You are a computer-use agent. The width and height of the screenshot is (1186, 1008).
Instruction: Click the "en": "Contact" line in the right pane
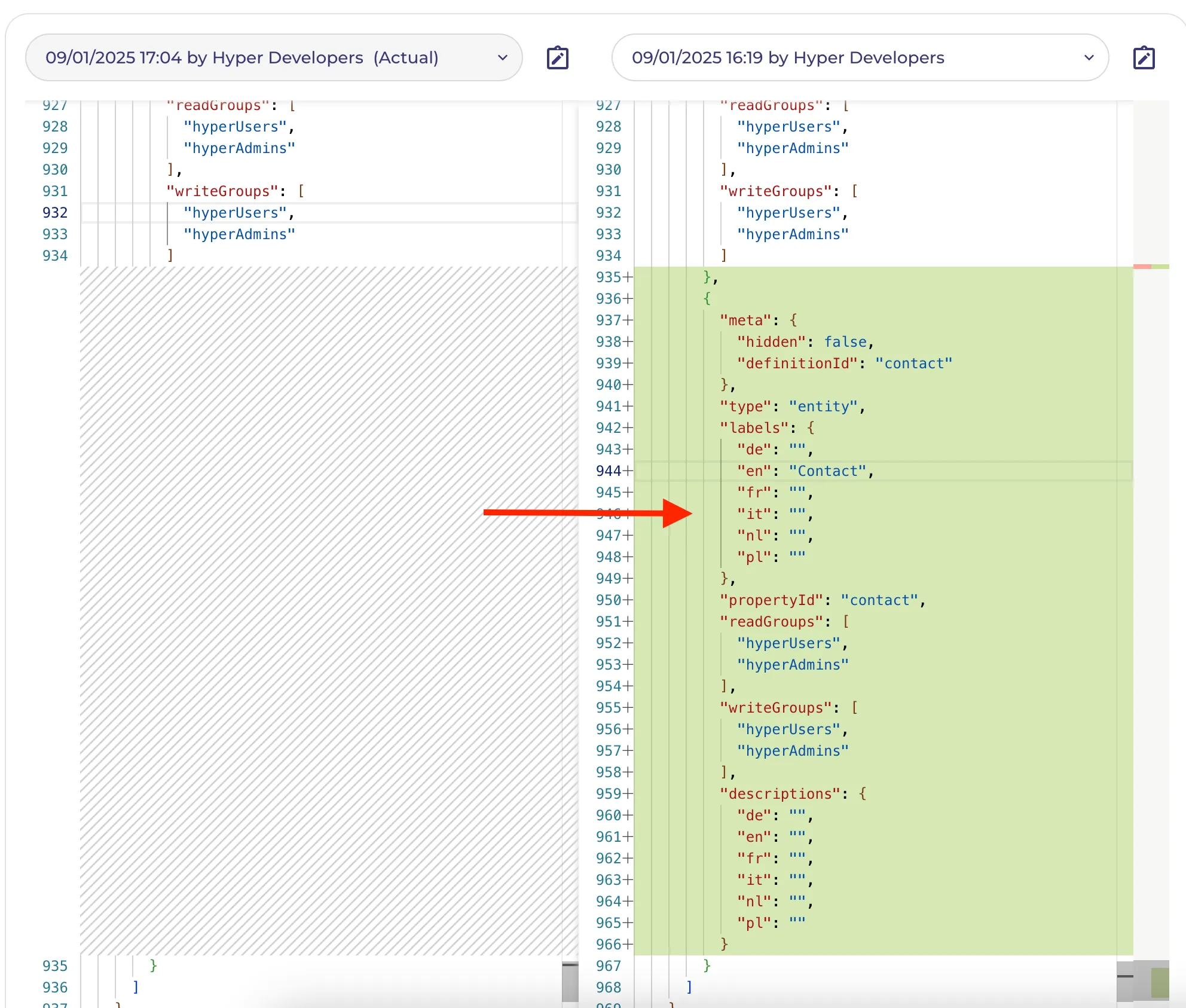(805, 471)
